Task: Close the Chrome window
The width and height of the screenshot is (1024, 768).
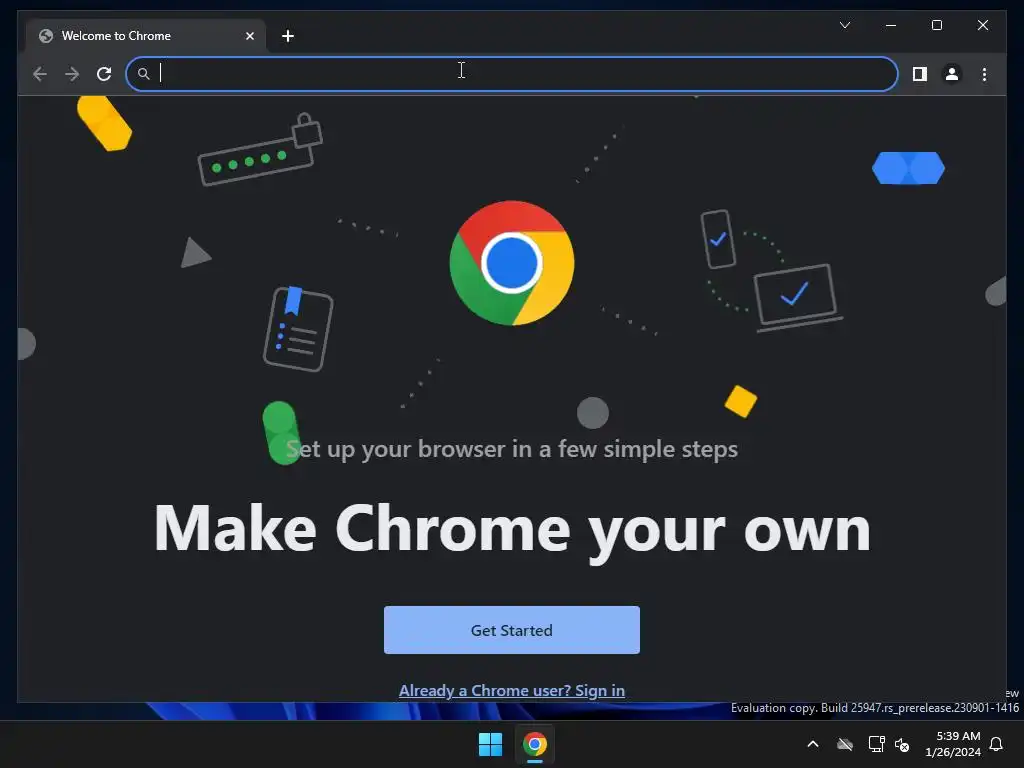Action: [983, 25]
